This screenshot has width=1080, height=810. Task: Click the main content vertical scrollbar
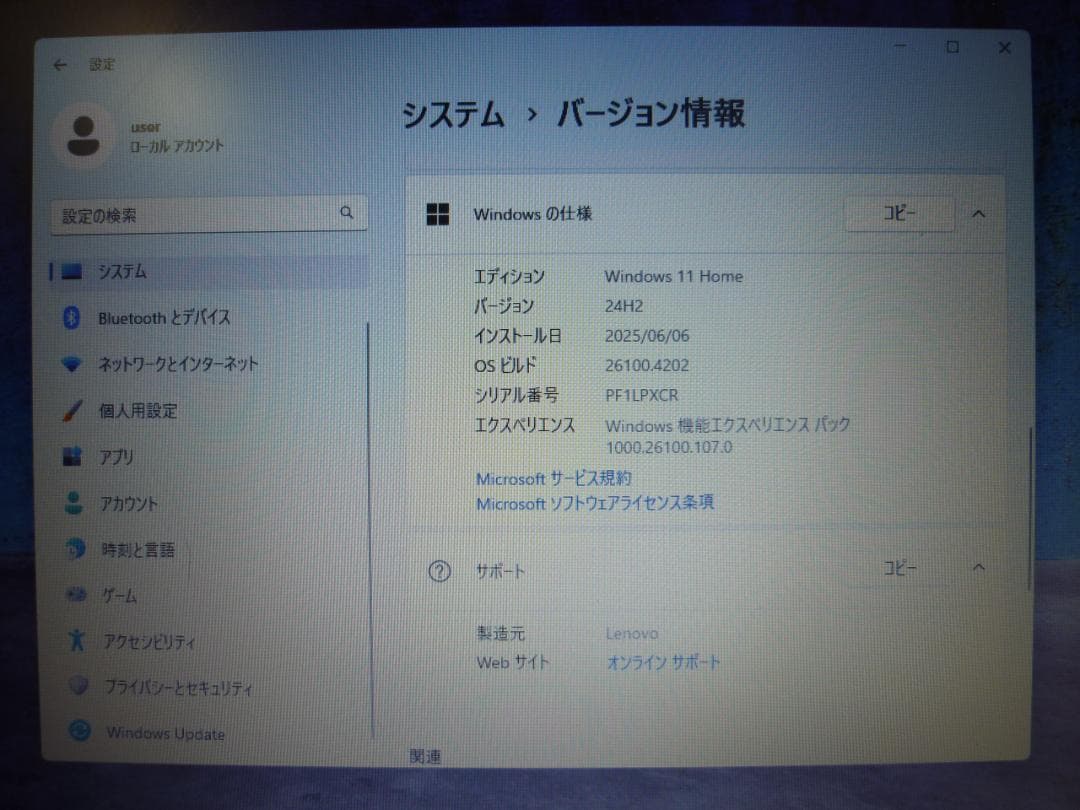[1030, 508]
